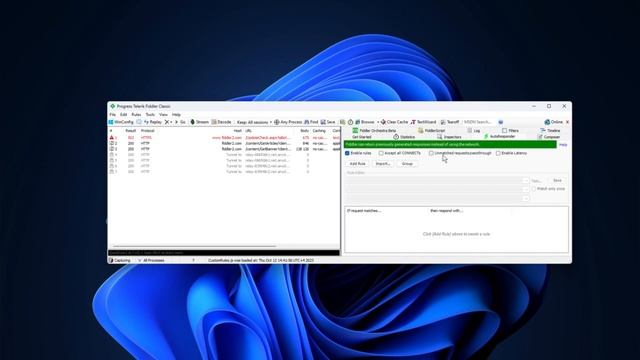Click the comment bubble toolbar icon

pos(139,122)
